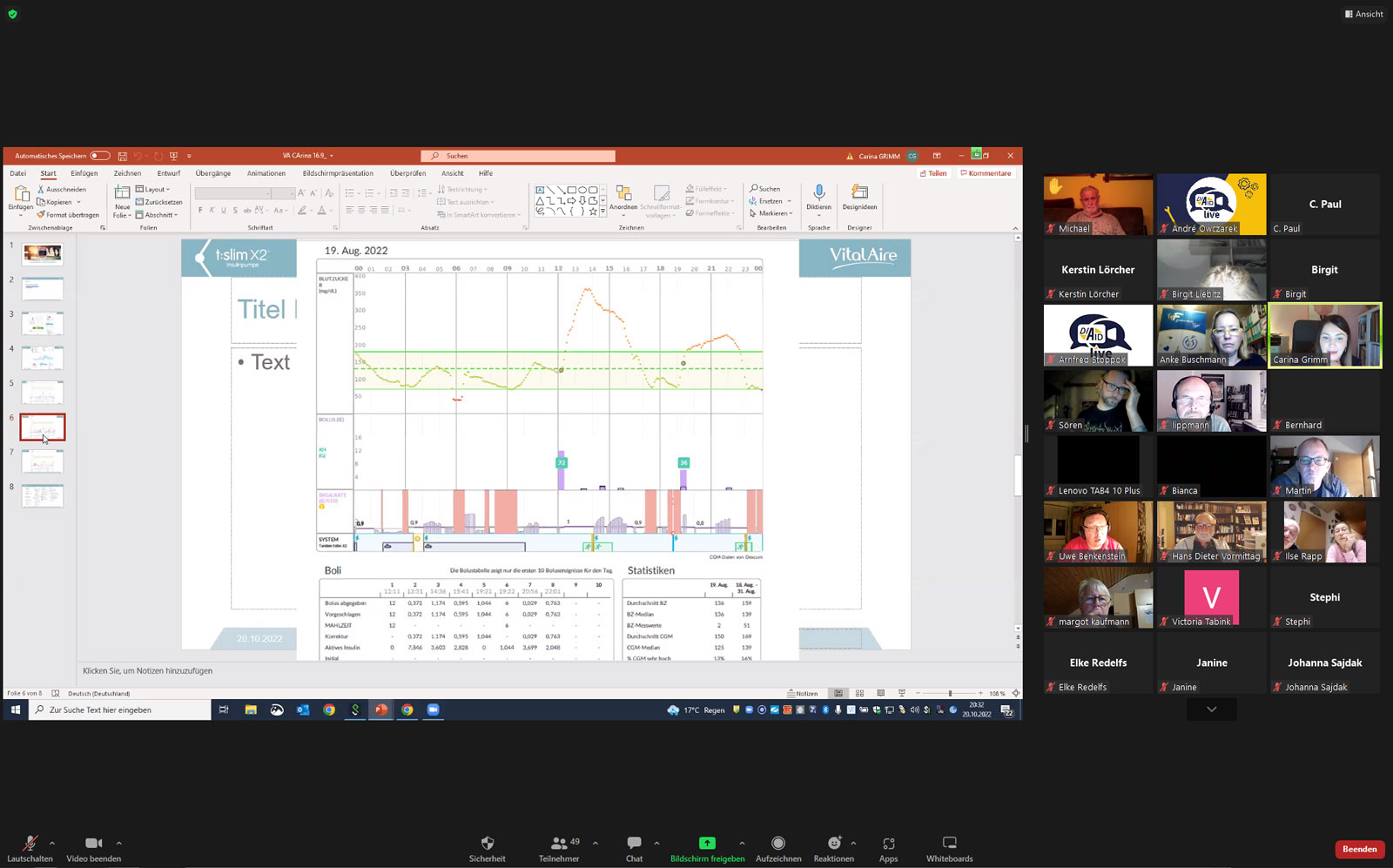1393x868 pixels.
Task: Open Designideen in PowerPoint ribbon
Action: coord(859,197)
